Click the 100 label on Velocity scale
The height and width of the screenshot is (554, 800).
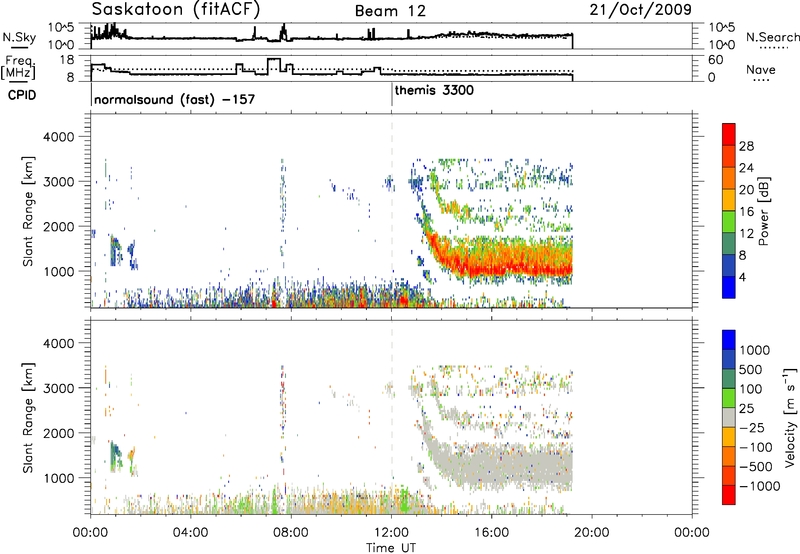(x=751, y=389)
